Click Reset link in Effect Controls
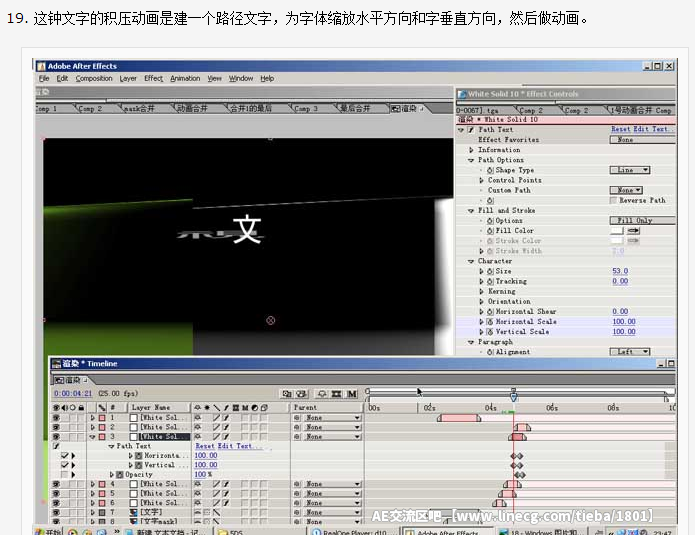695x535 pixels. point(621,129)
